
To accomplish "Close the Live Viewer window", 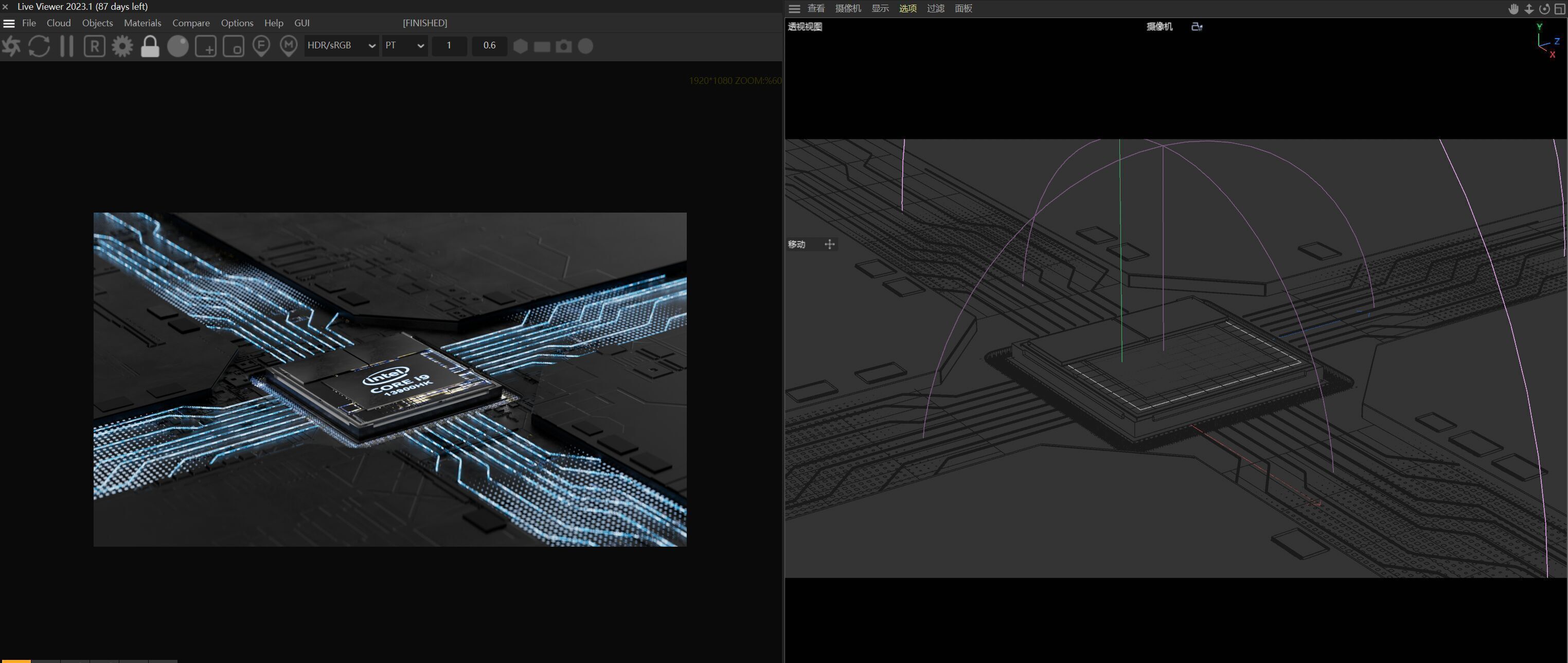I will (x=6, y=7).
